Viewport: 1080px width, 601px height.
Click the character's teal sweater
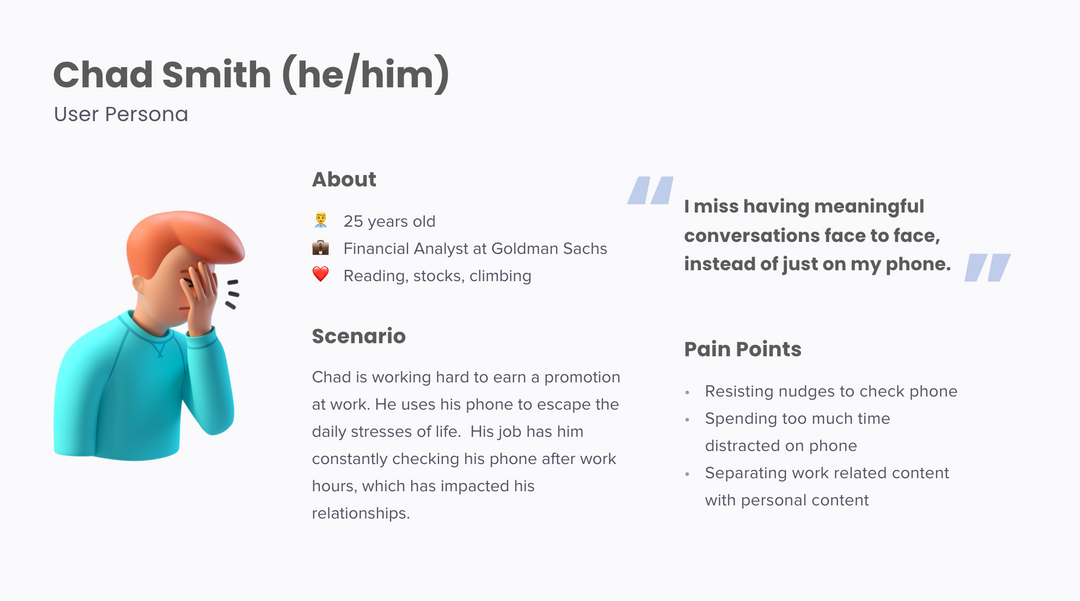click(x=143, y=389)
